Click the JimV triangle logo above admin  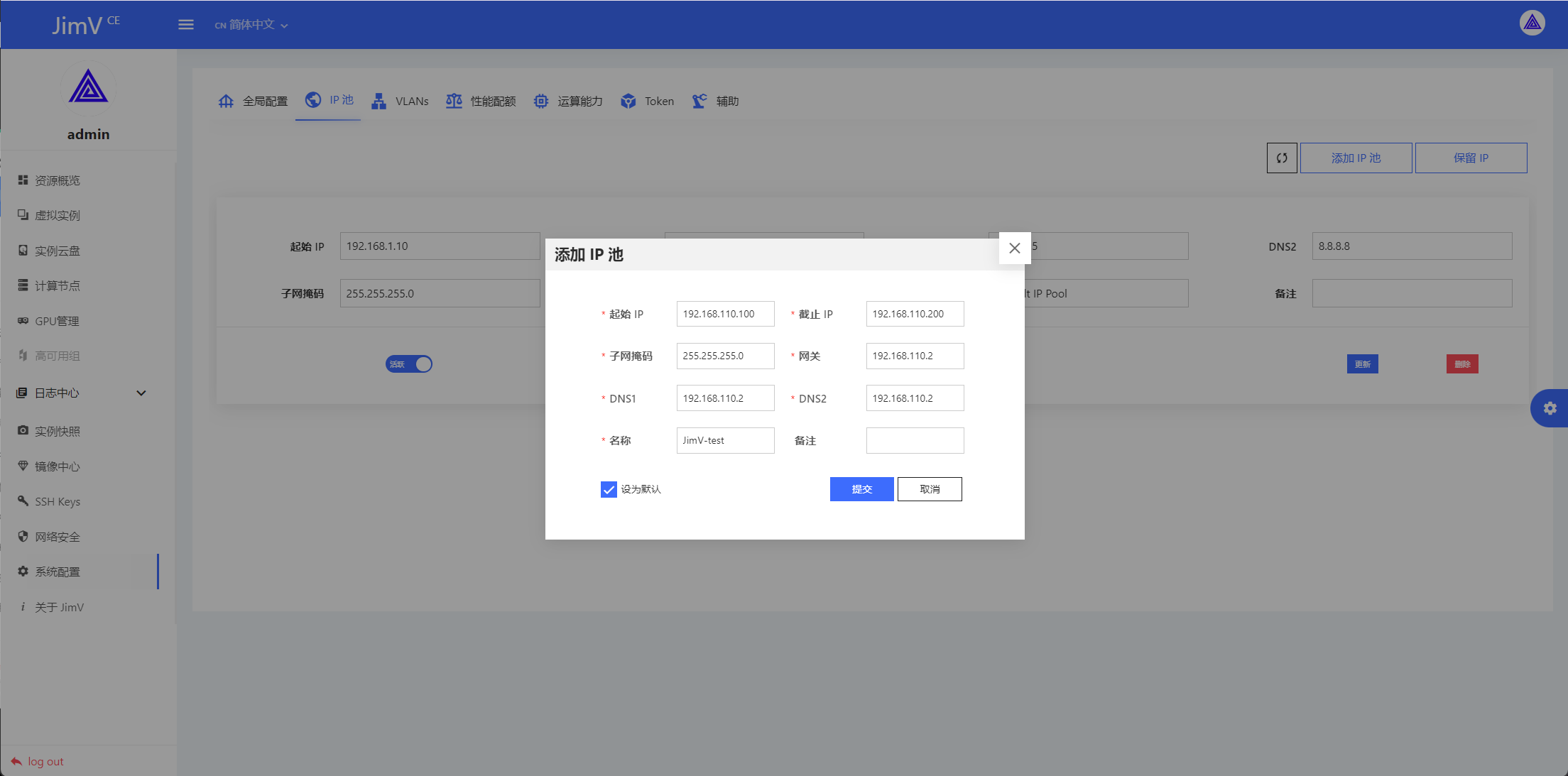point(88,88)
